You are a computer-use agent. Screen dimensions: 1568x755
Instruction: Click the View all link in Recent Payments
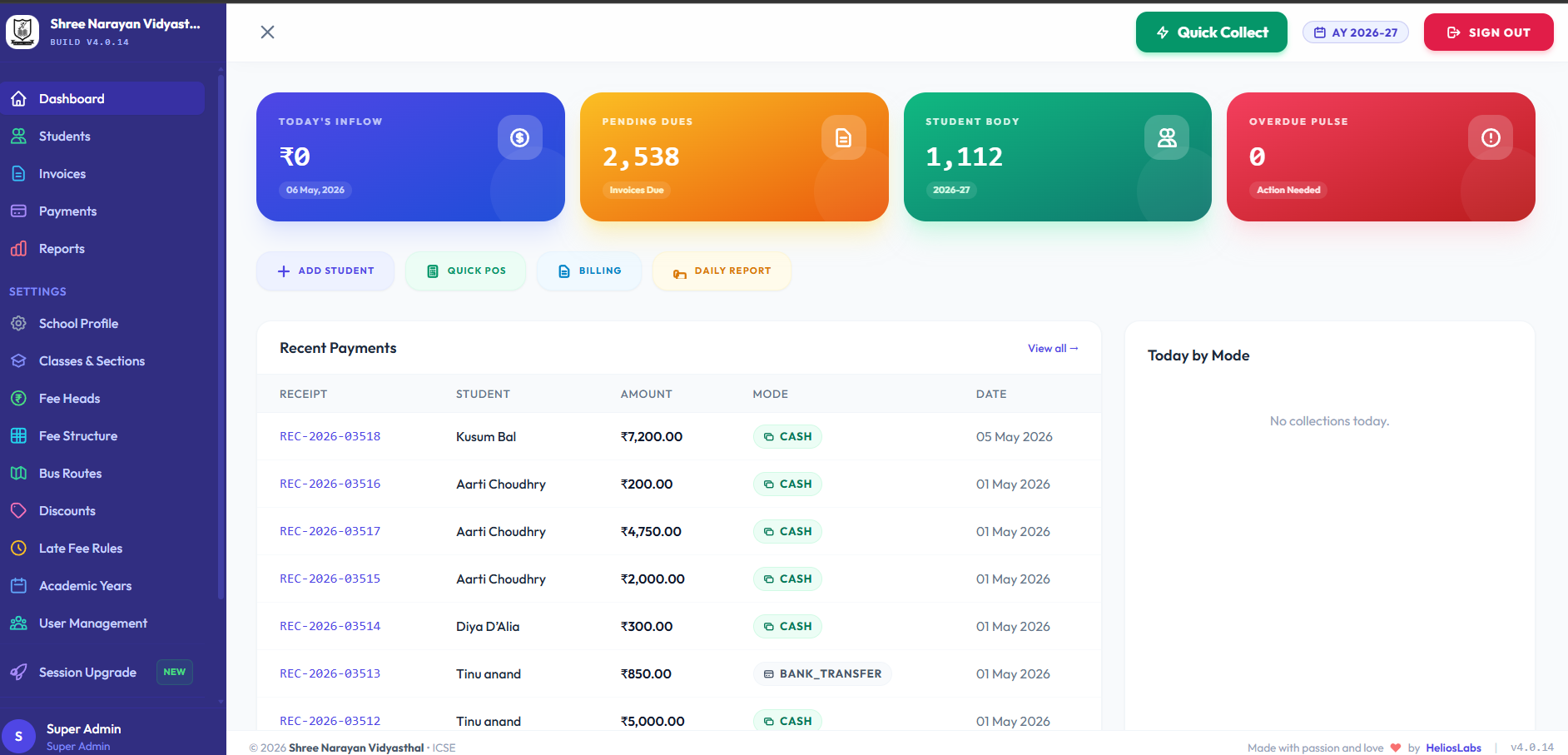tap(1053, 348)
